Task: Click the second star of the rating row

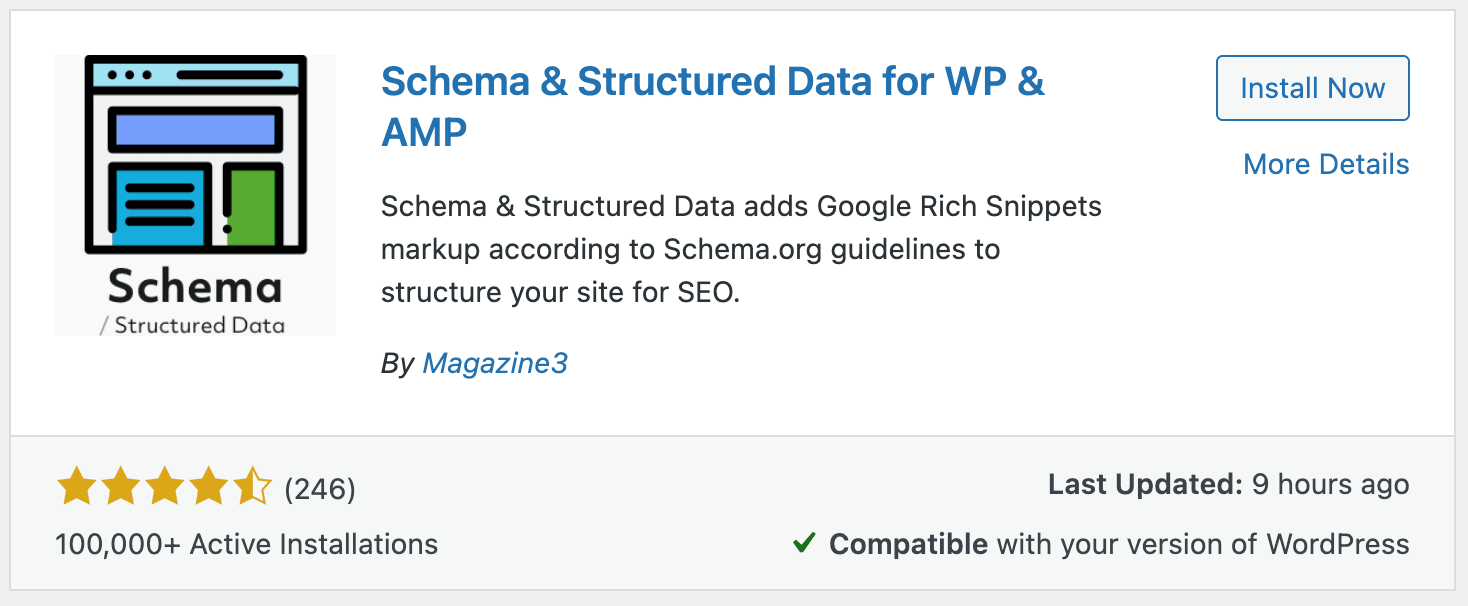Action: click(x=121, y=485)
